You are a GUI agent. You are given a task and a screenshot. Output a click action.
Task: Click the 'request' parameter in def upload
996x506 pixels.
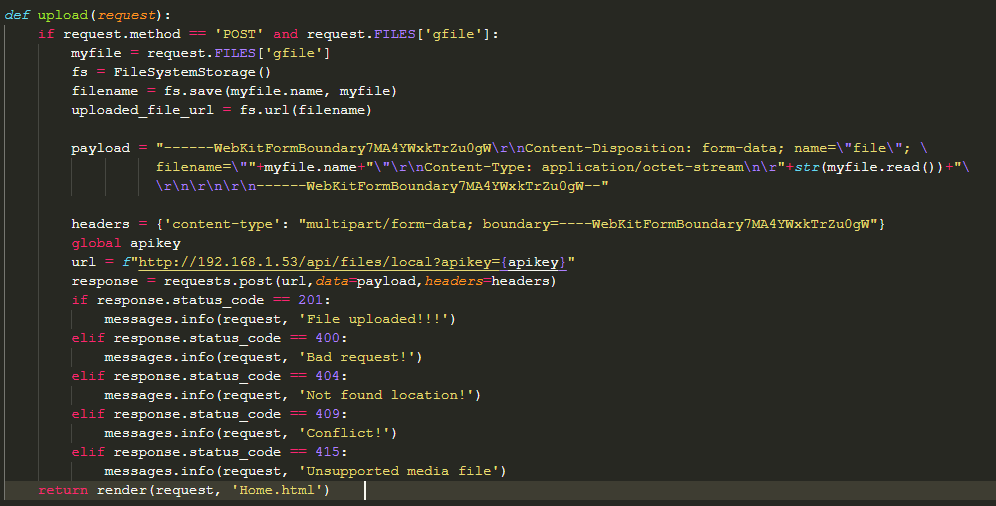click(126, 15)
